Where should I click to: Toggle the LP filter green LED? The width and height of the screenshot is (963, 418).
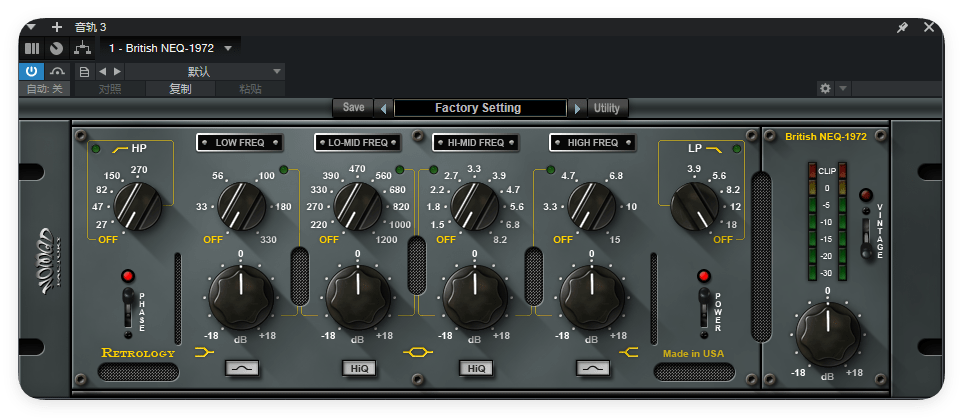[737, 149]
